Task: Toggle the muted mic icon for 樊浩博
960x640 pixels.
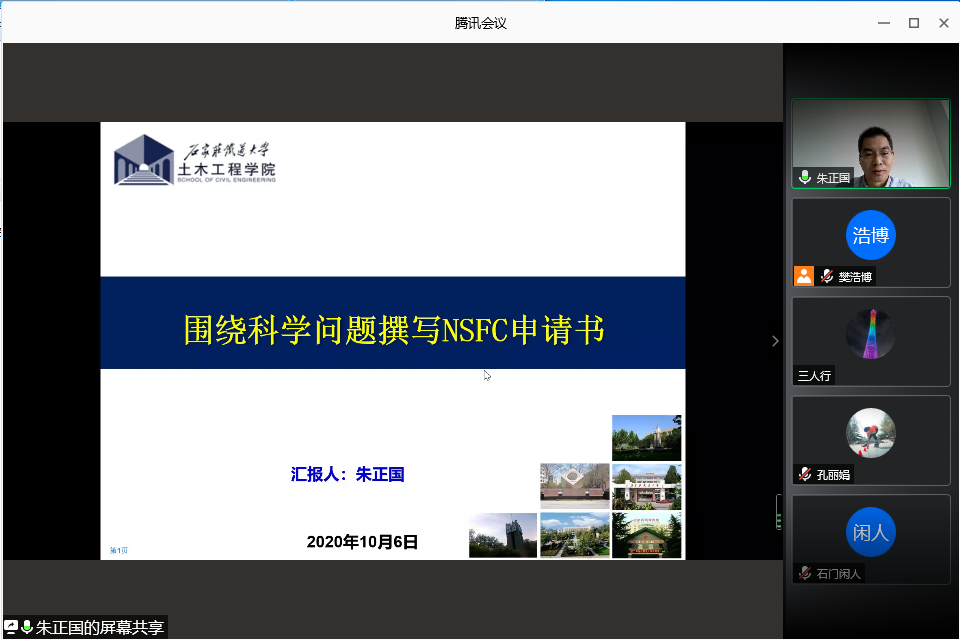Action: click(x=827, y=277)
